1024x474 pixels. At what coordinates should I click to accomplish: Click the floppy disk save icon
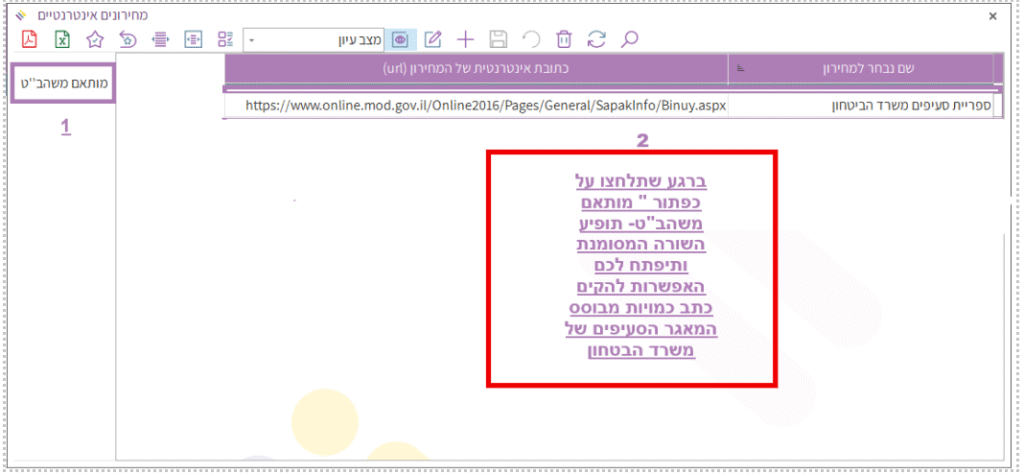(x=498, y=40)
